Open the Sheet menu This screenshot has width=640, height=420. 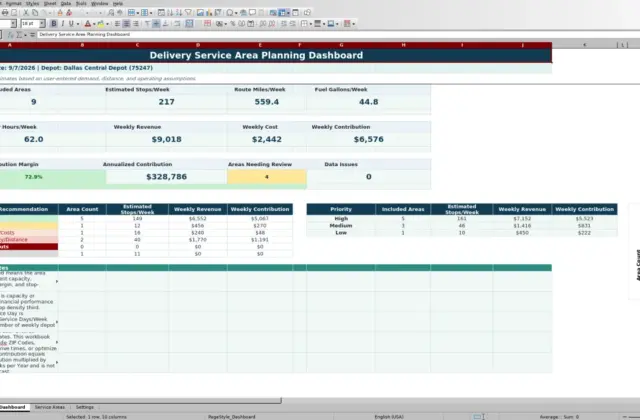click(50, 3)
